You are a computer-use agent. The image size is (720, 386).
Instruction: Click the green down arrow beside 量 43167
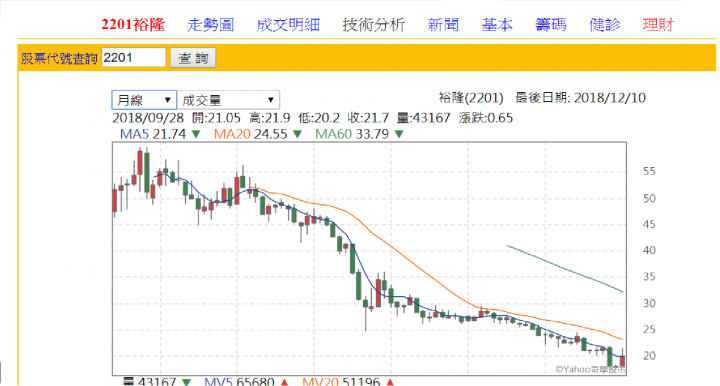pyautogui.click(x=186, y=382)
